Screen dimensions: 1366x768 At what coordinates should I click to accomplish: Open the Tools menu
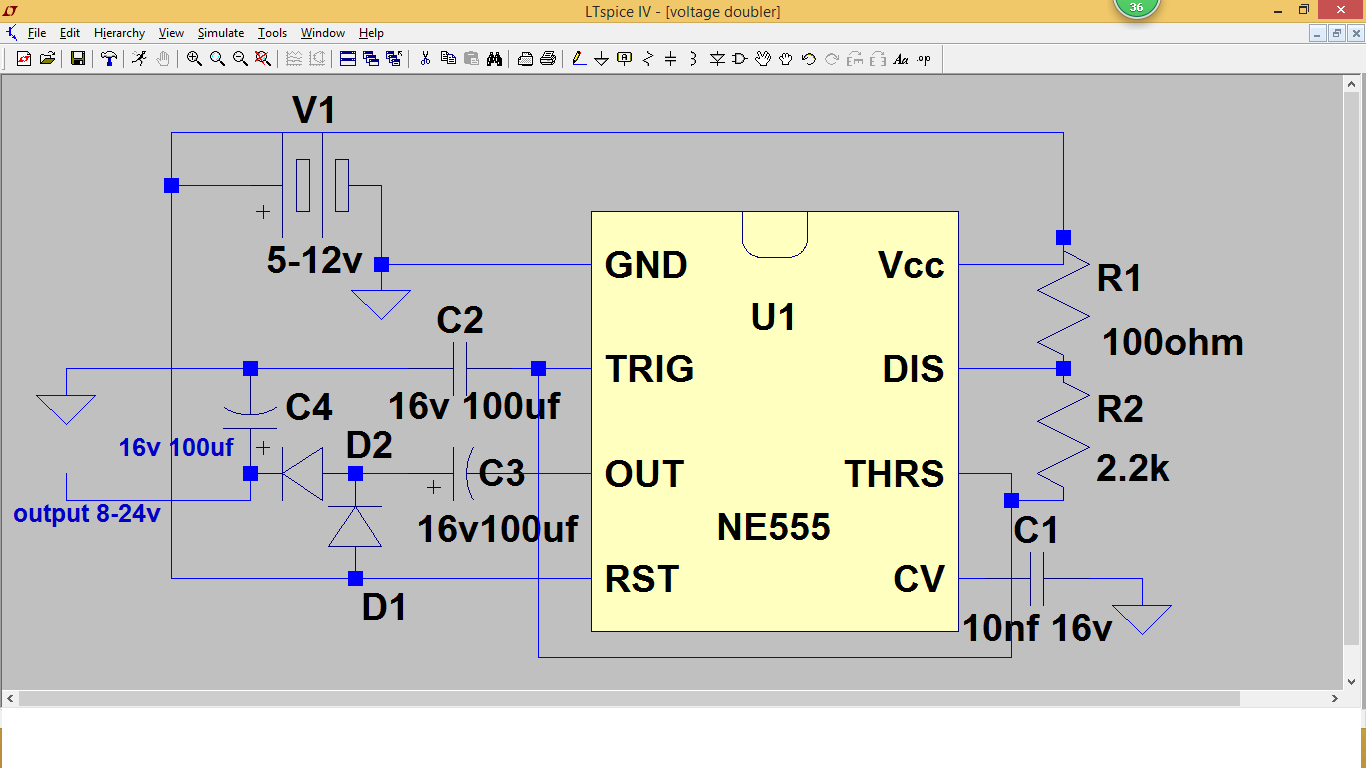(x=272, y=33)
